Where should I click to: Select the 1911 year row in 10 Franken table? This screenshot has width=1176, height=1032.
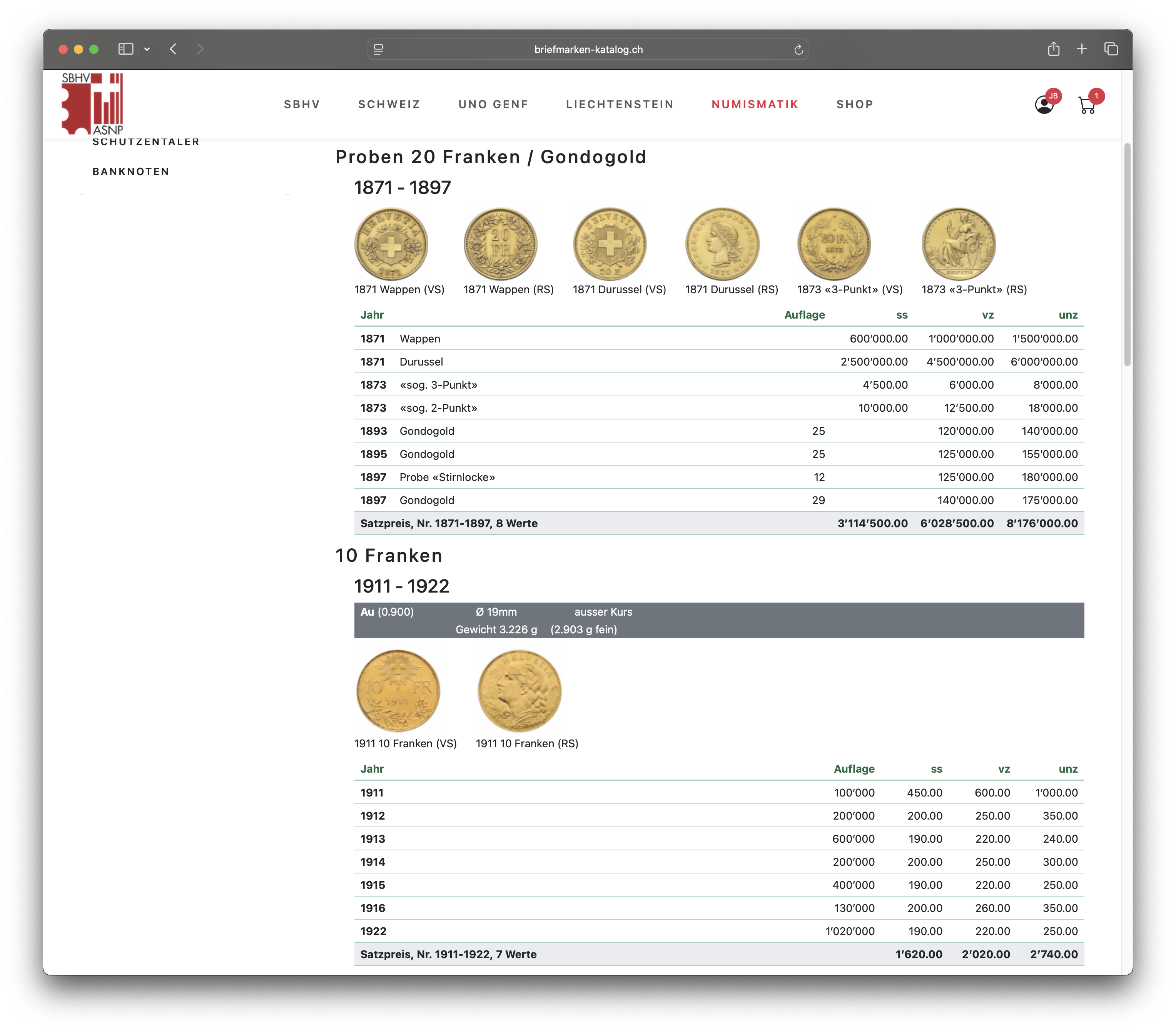click(719, 792)
